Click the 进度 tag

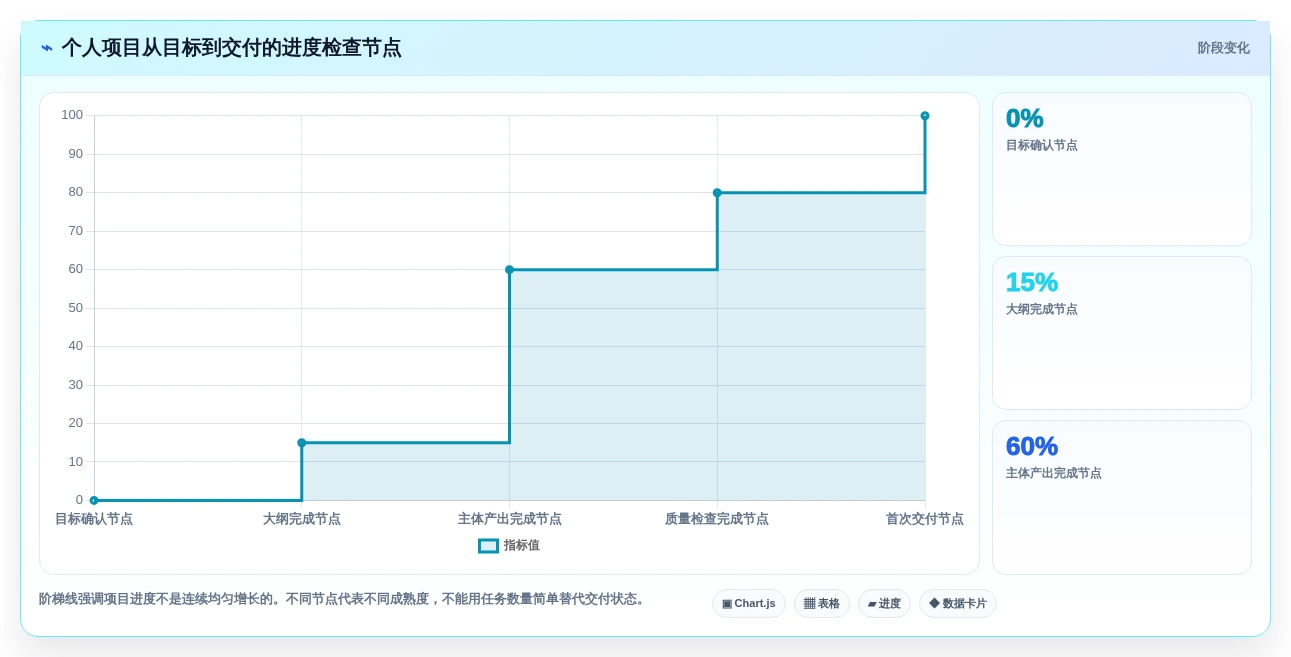884,604
